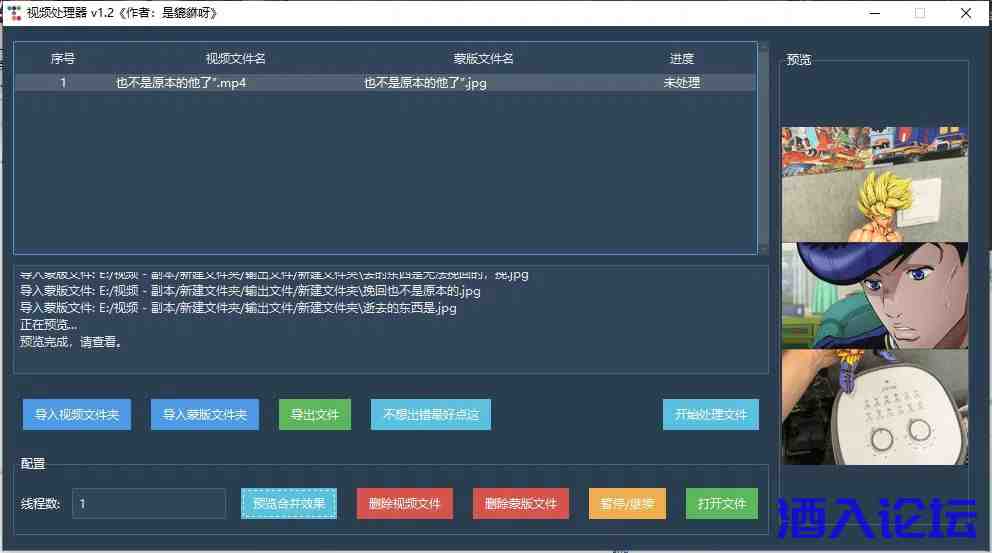Open output via 打开文件 button
This screenshot has height=553, width=992.
point(721,503)
